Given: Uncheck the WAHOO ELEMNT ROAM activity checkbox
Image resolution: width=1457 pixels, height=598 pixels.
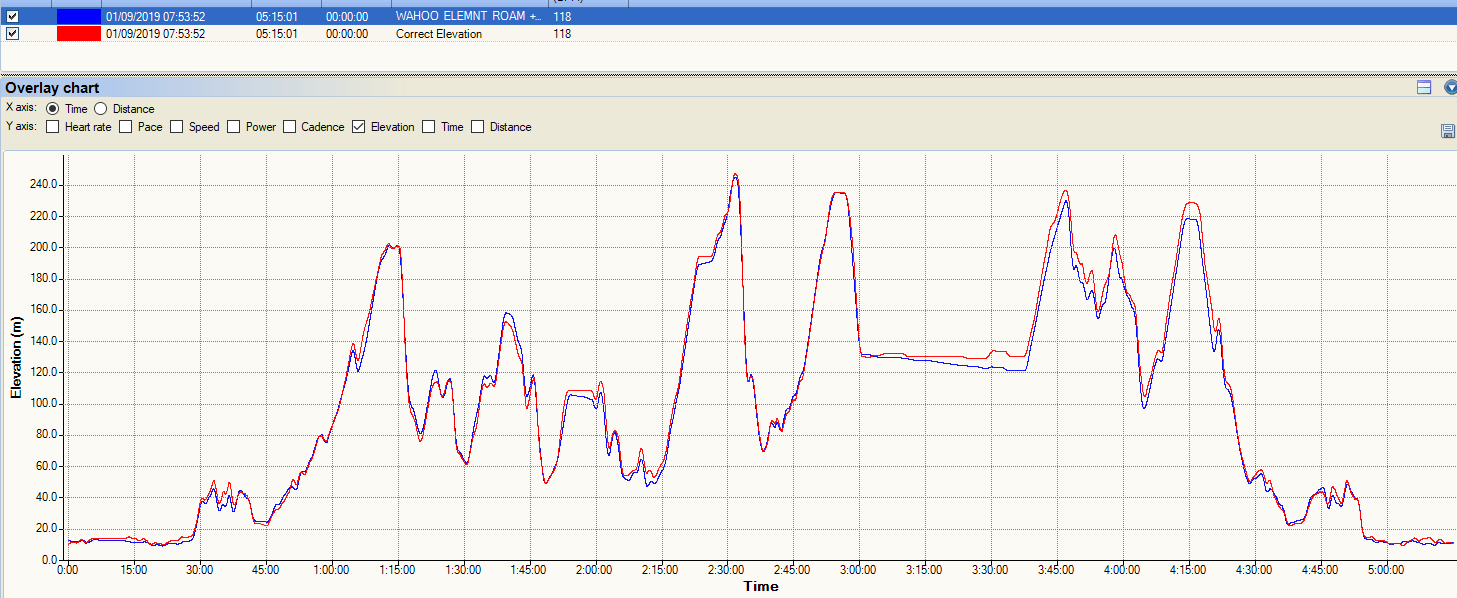Looking at the screenshot, I should click(13, 17).
